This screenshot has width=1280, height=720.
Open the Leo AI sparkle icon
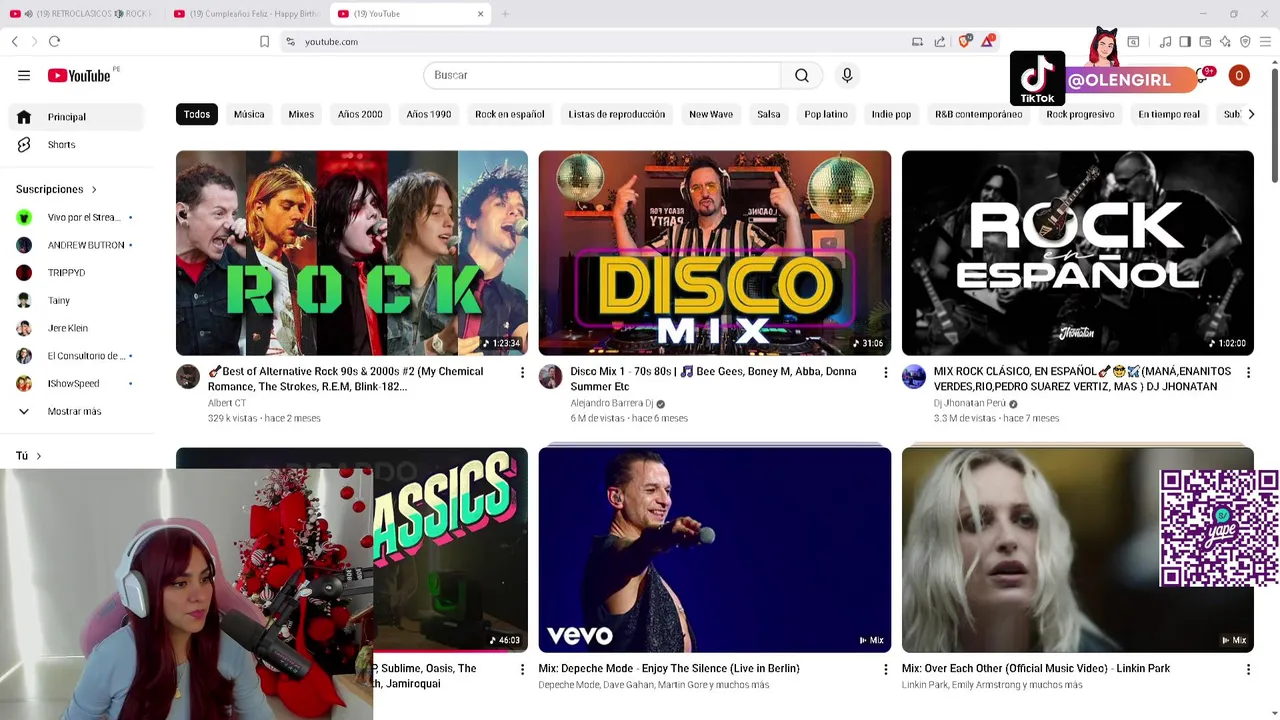click(1225, 41)
